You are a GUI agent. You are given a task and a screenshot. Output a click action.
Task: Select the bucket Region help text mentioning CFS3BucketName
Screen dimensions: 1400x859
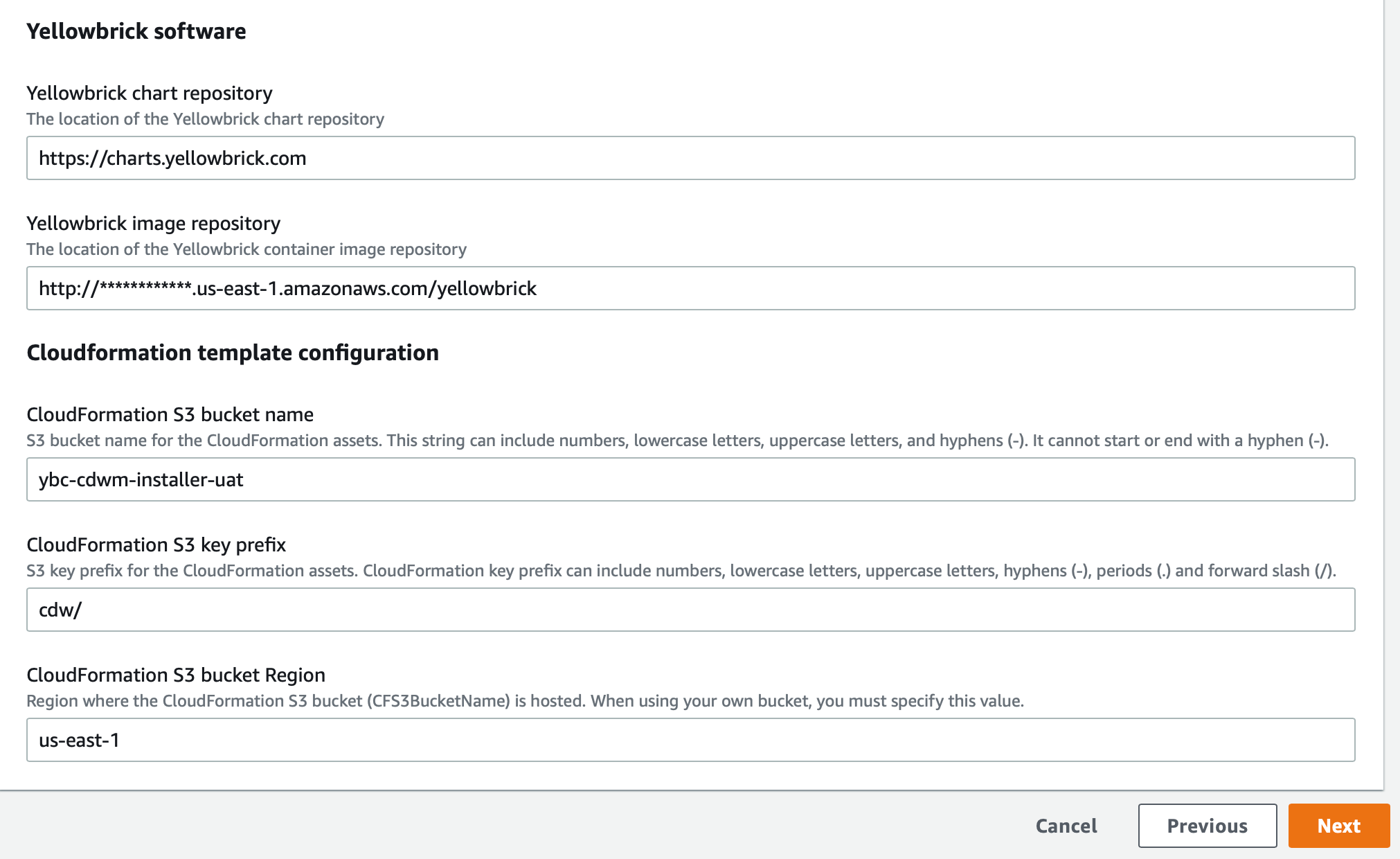tap(525, 701)
